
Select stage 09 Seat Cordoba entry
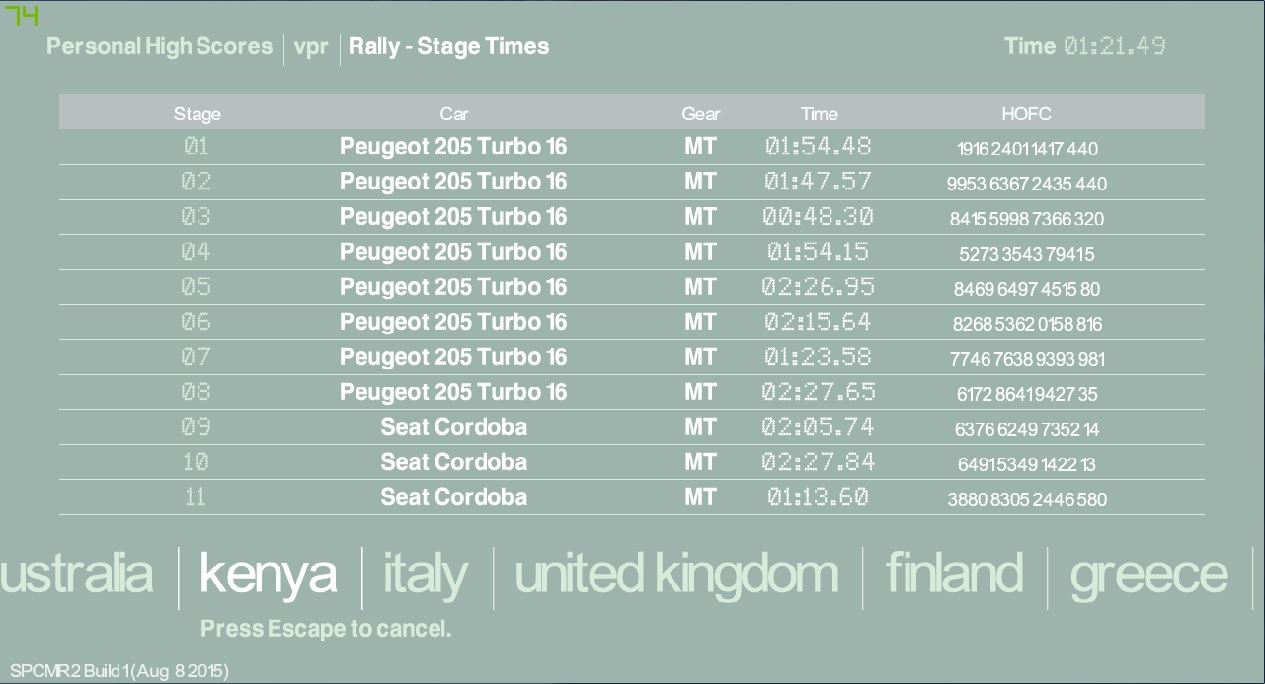coord(453,427)
